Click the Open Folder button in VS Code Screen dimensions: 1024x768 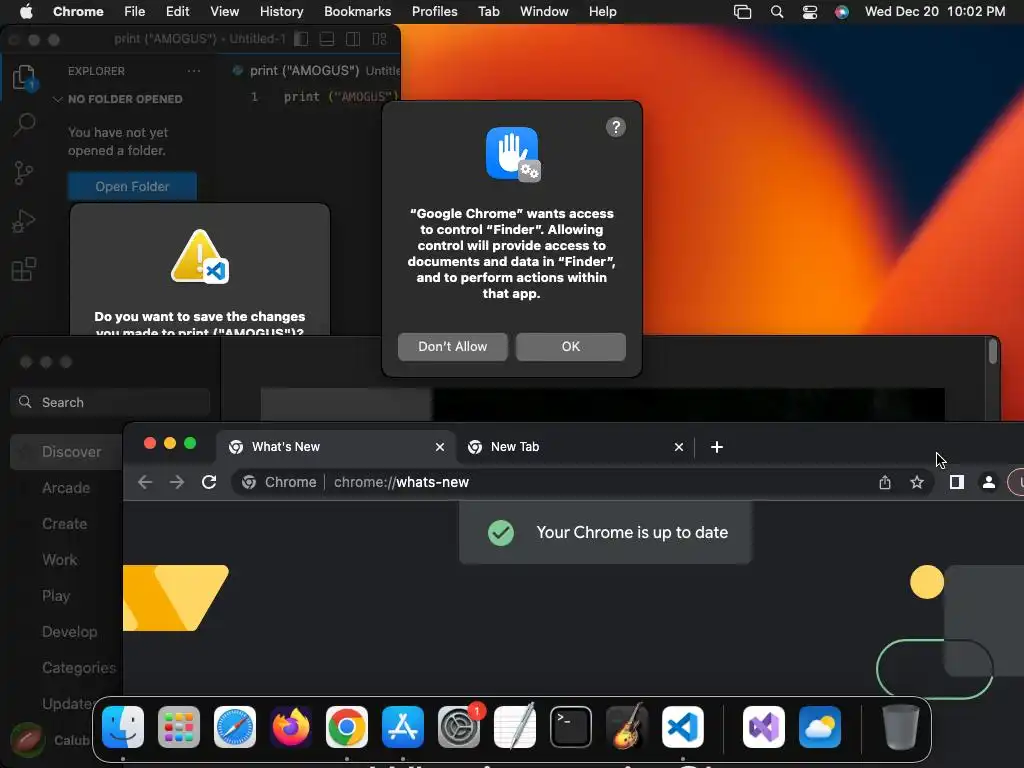coord(132,187)
